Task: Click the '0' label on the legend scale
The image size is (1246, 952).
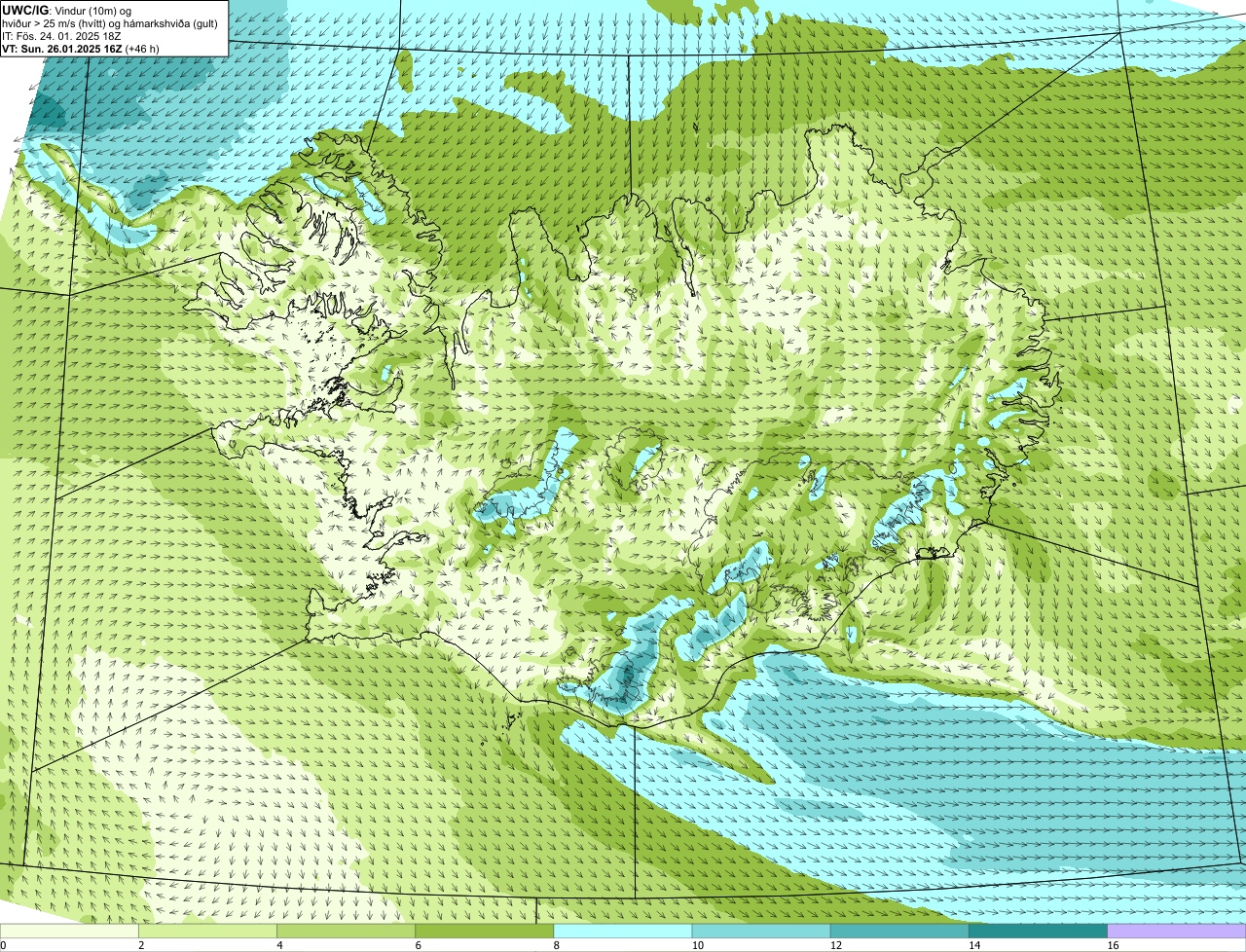Action: coord(3,945)
